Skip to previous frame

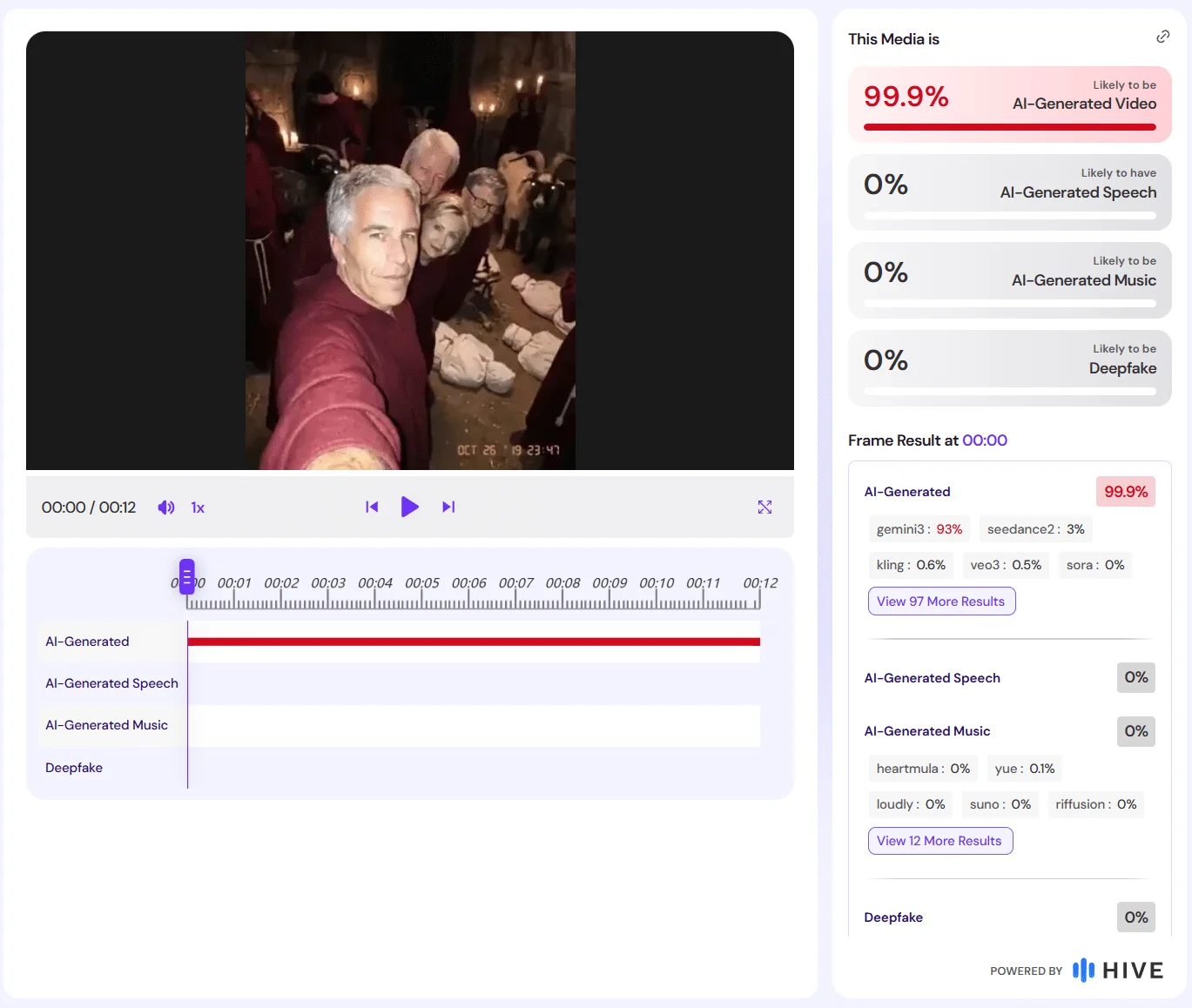pyautogui.click(x=372, y=507)
